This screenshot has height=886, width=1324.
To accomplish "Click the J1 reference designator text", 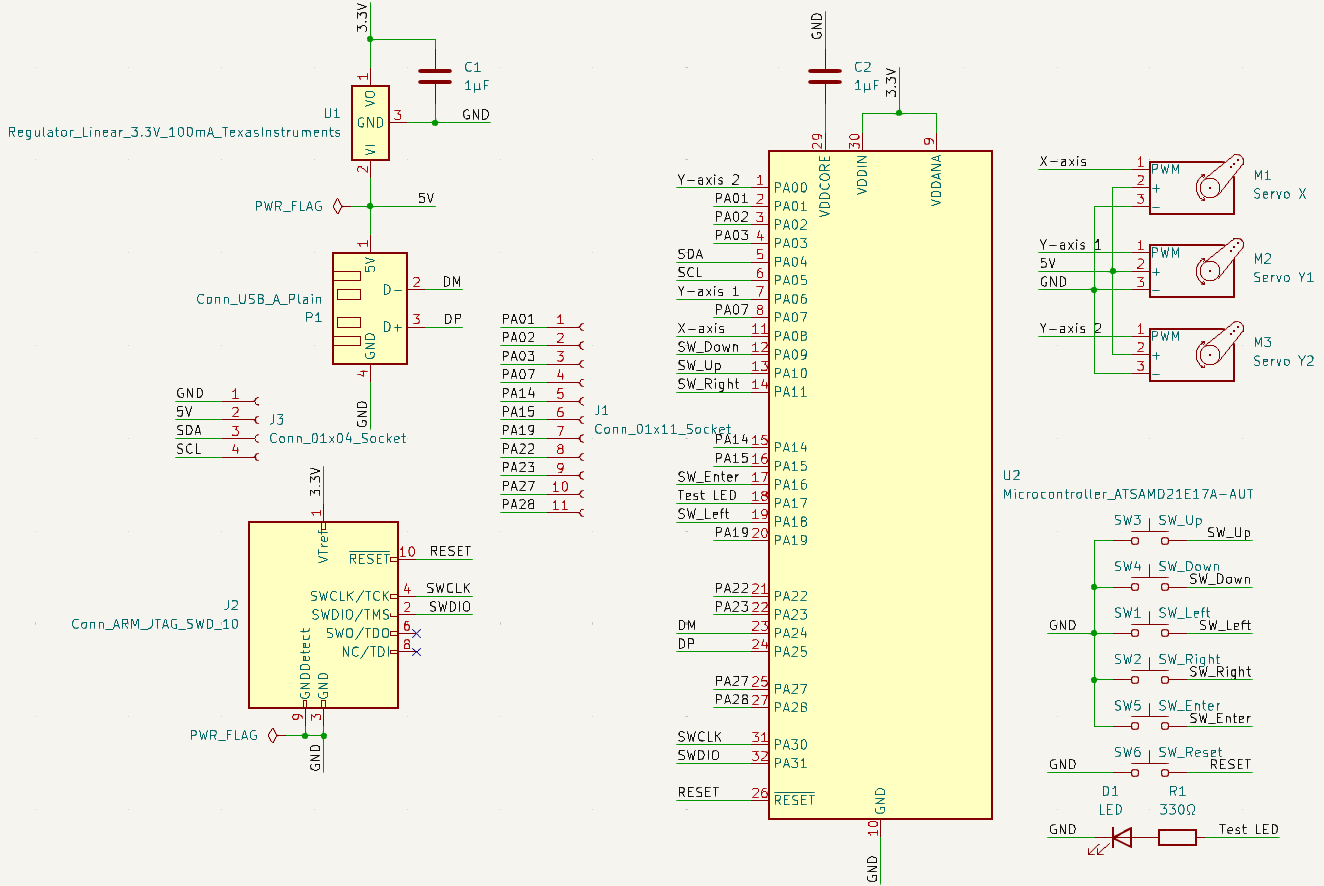I will (601, 410).
